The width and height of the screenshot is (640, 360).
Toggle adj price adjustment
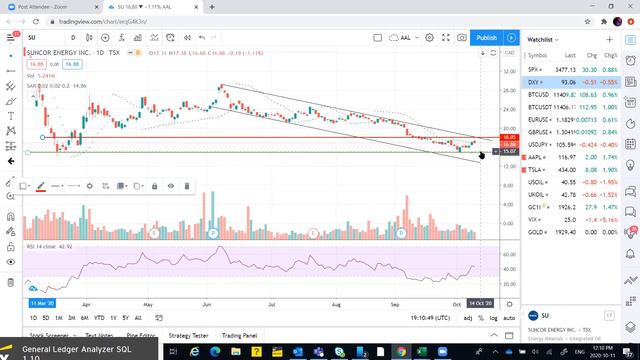(x=468, y=318)
